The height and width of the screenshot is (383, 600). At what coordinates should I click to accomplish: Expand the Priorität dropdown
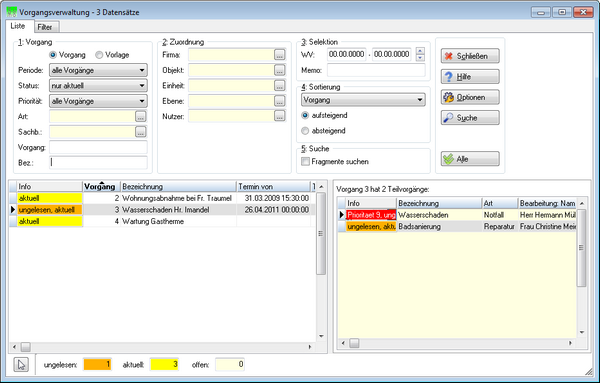(98, 101)
